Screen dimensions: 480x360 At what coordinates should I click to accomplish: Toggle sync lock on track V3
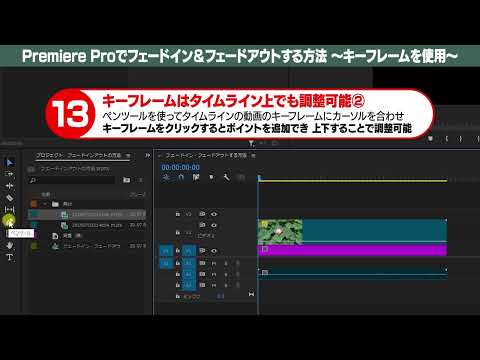(x=202, y=214)
